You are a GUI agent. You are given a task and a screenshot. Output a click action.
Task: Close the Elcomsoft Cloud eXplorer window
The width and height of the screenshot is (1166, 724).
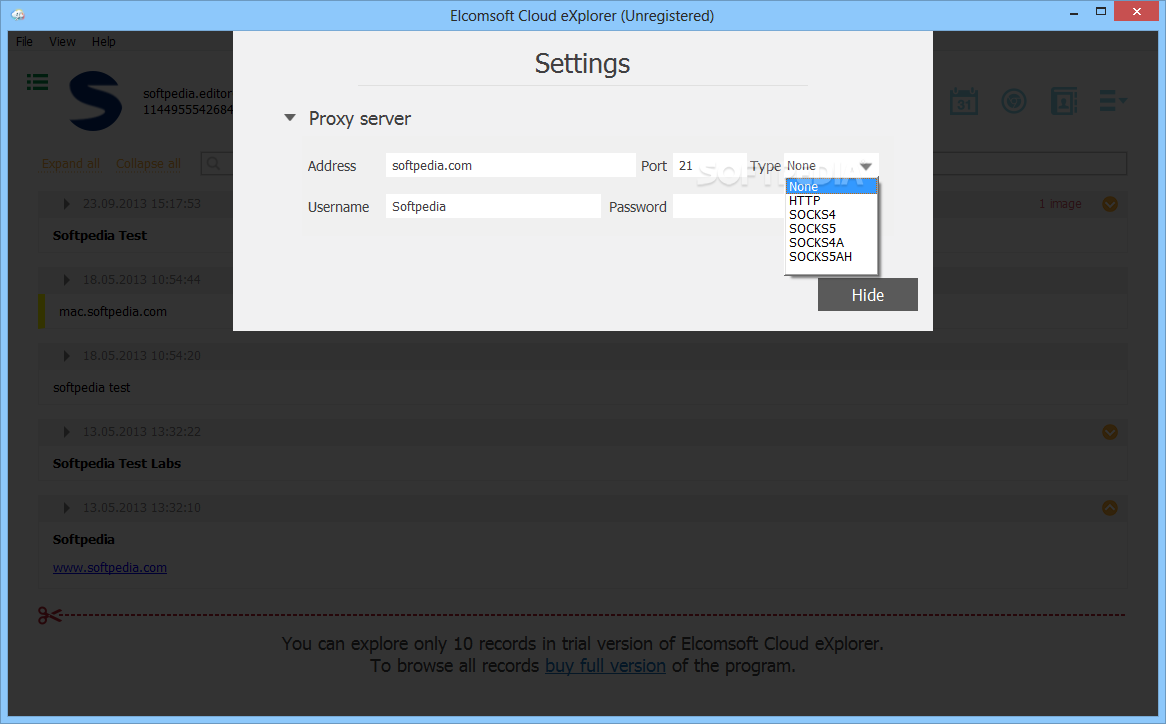click(x=1137, y=12)
